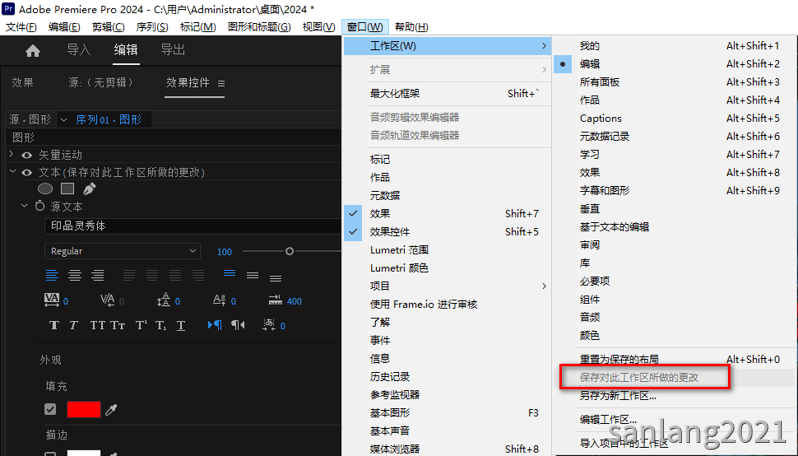This screenshot has width=798, height=456.
Task: Click the leading line-spacing icon
Action: pos(163,300)
